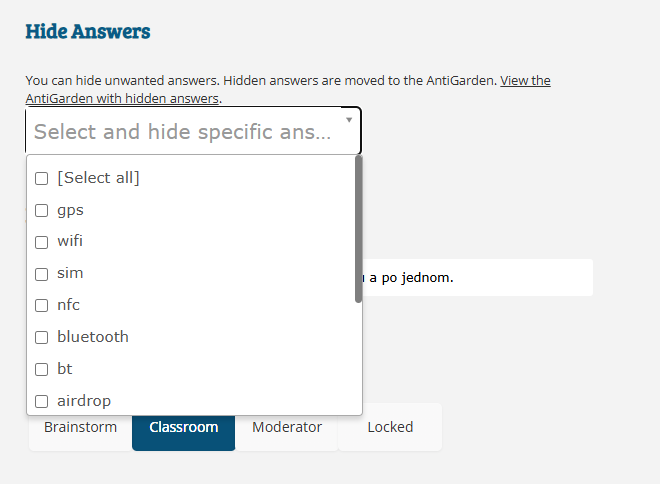Click the Hide Answers heading
The width and height of the screenshot is (660, 484).
coord(88,31)
